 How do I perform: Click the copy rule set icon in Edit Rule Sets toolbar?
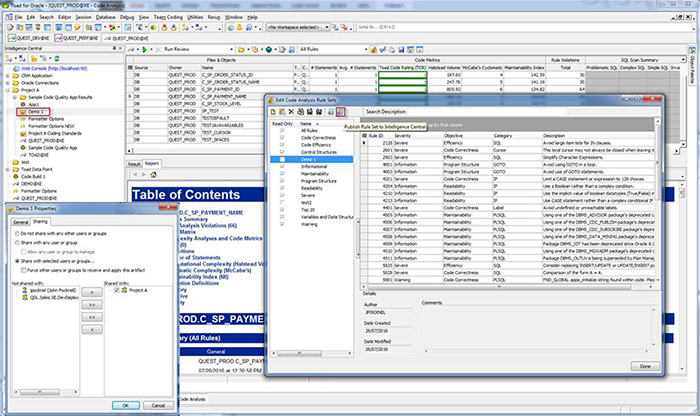pos(300,112)
